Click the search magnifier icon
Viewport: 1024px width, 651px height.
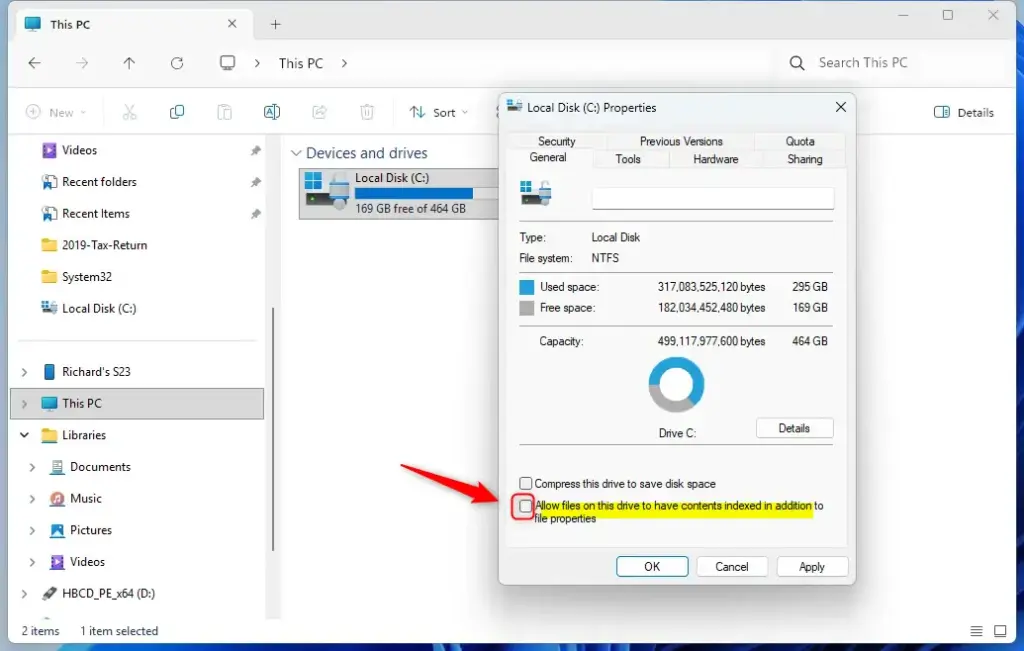tap(797, 63)
